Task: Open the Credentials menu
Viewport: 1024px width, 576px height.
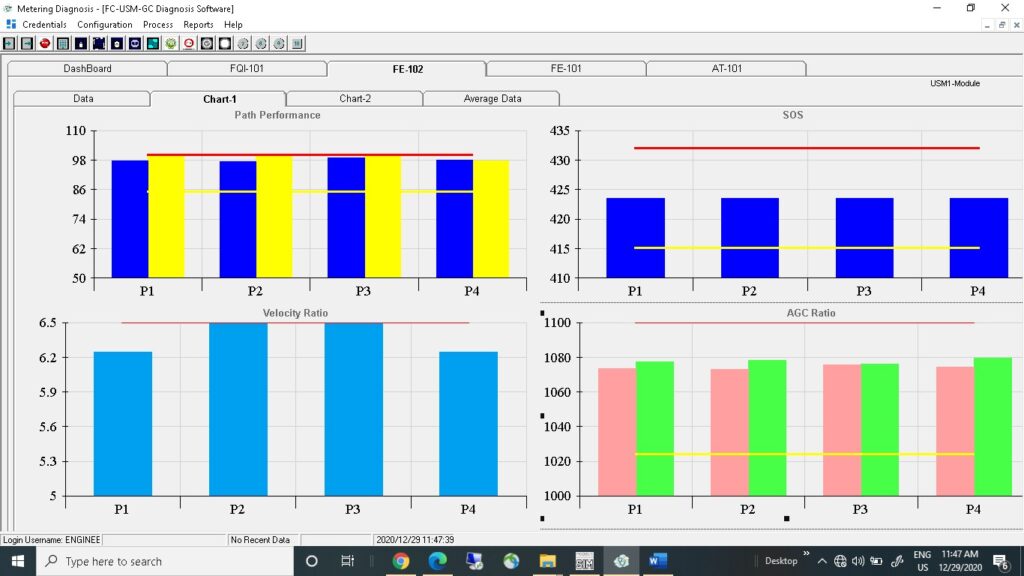Action: [44, 24]
